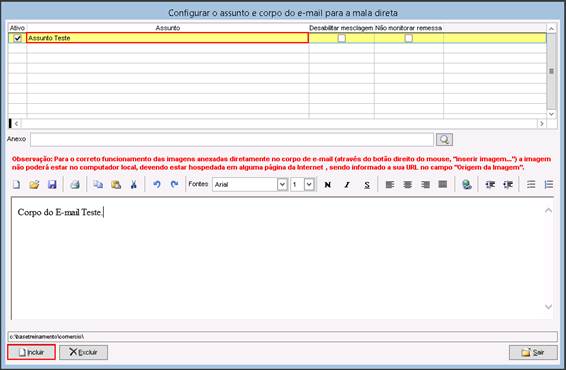
Task: Click the body editor scroll down arrow
Action: tap(548, 307)
